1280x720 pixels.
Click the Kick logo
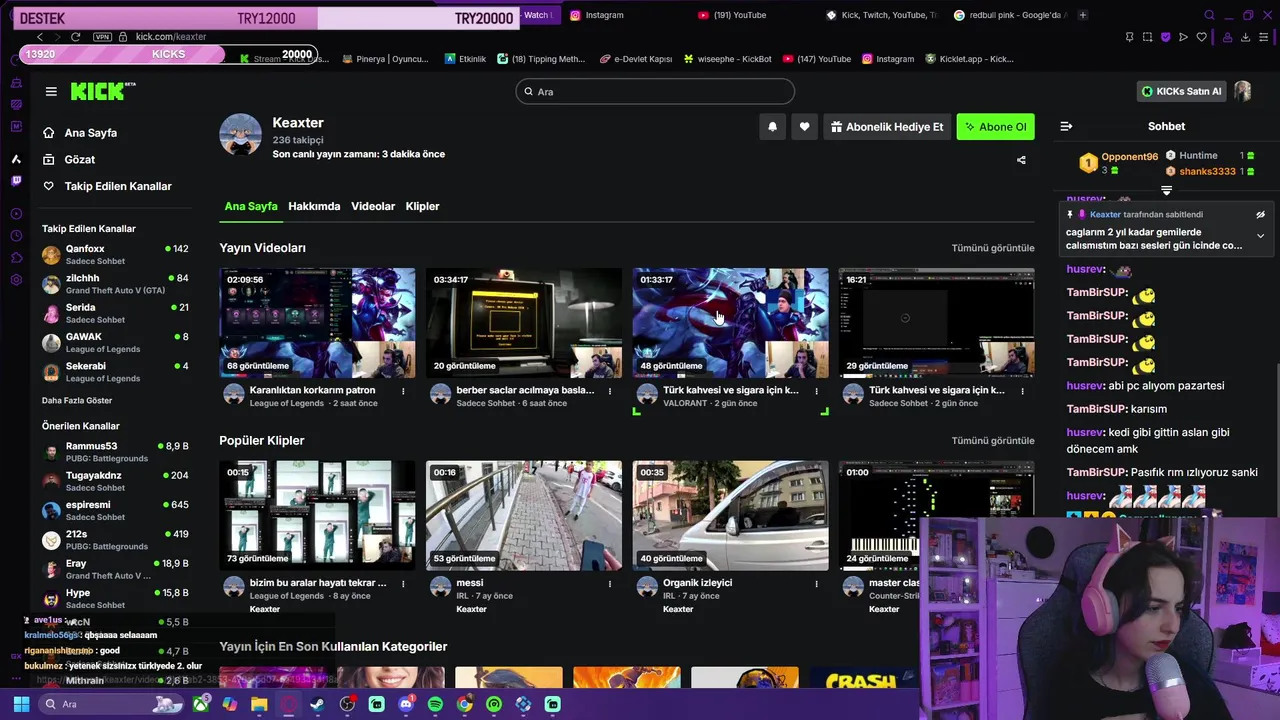(x=102, y=91)
